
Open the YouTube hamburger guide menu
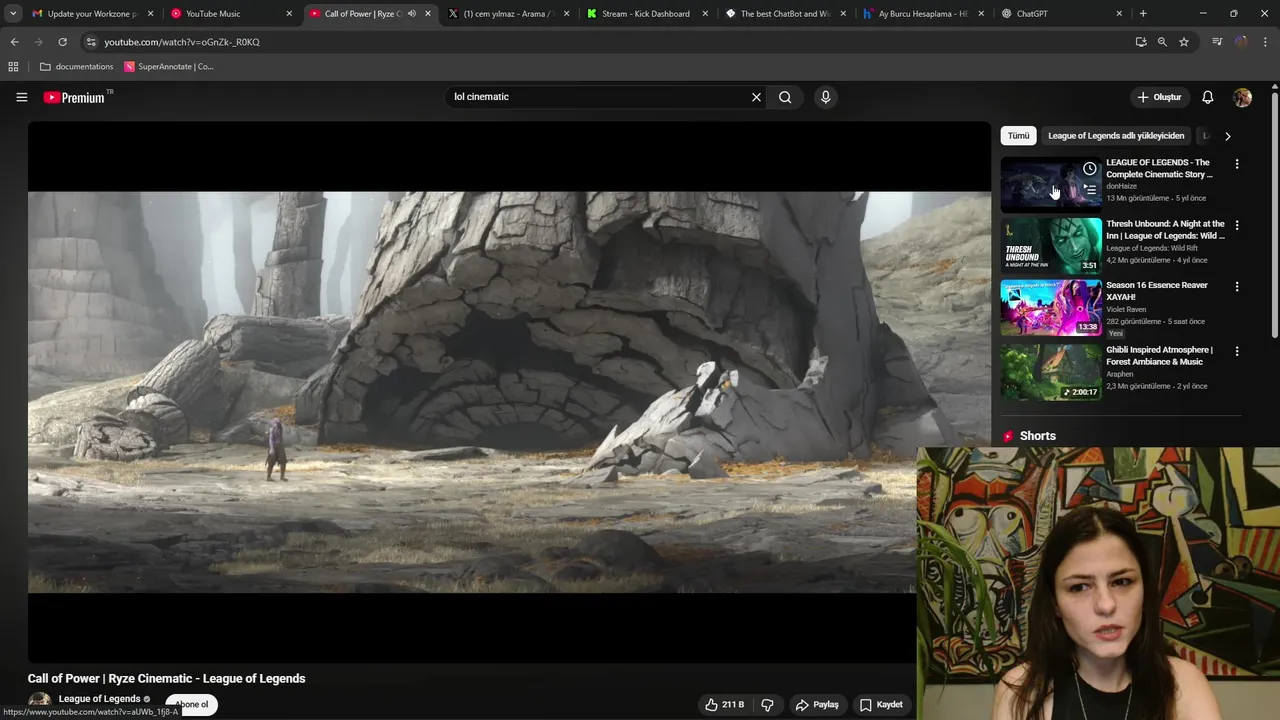(x=21, y=97)
